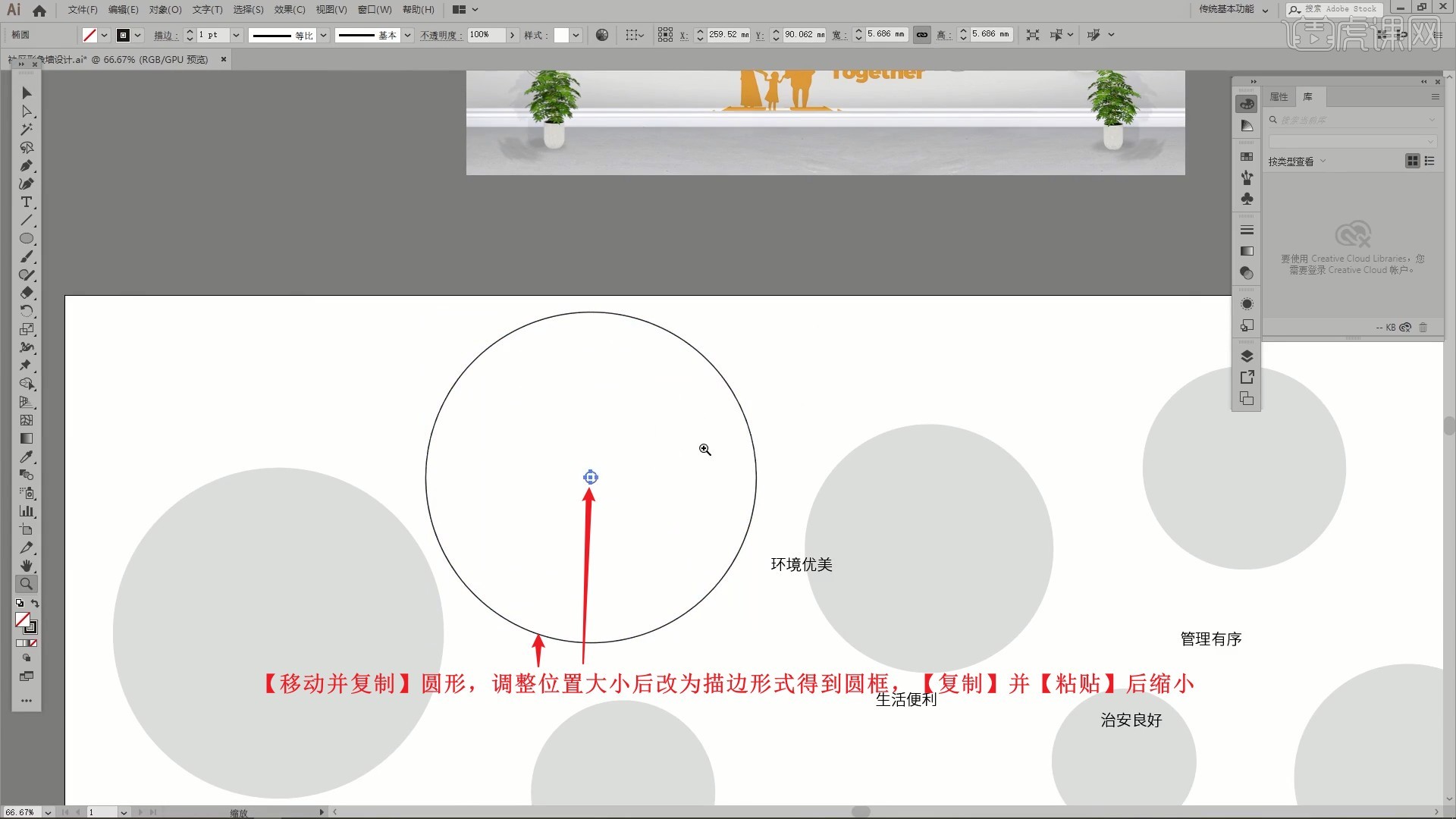Click the 不透明度 label link
This screenshot has width=1456, height=819.
coord(441,36)
